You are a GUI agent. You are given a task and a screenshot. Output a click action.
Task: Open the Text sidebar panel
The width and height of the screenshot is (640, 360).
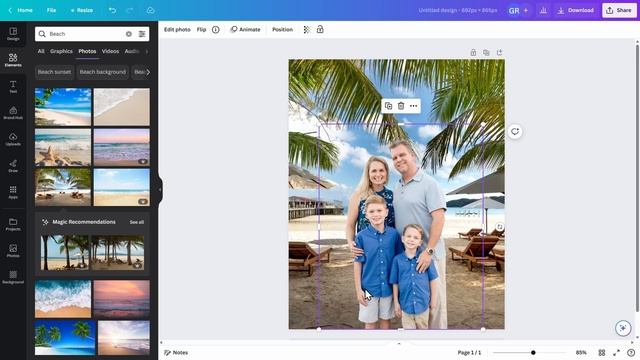pyautogui.click(x=13, y=87)
